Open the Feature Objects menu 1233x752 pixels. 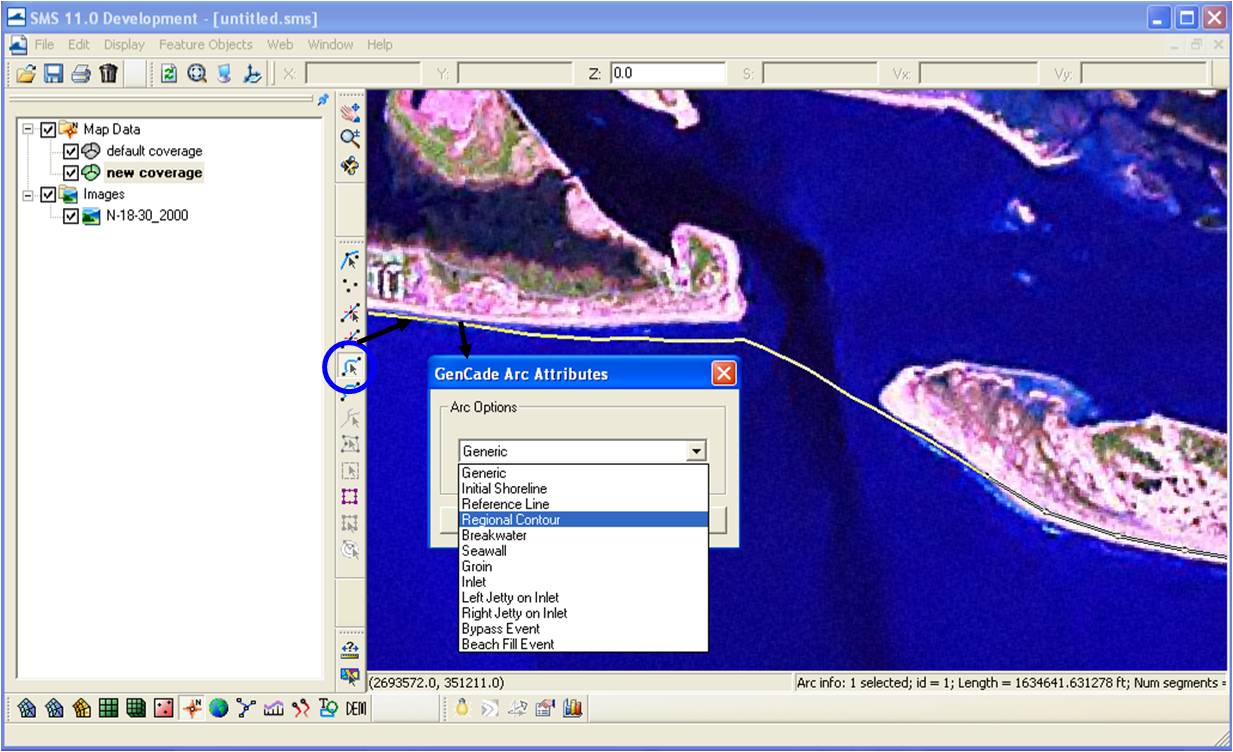click(x=207, y=44)
